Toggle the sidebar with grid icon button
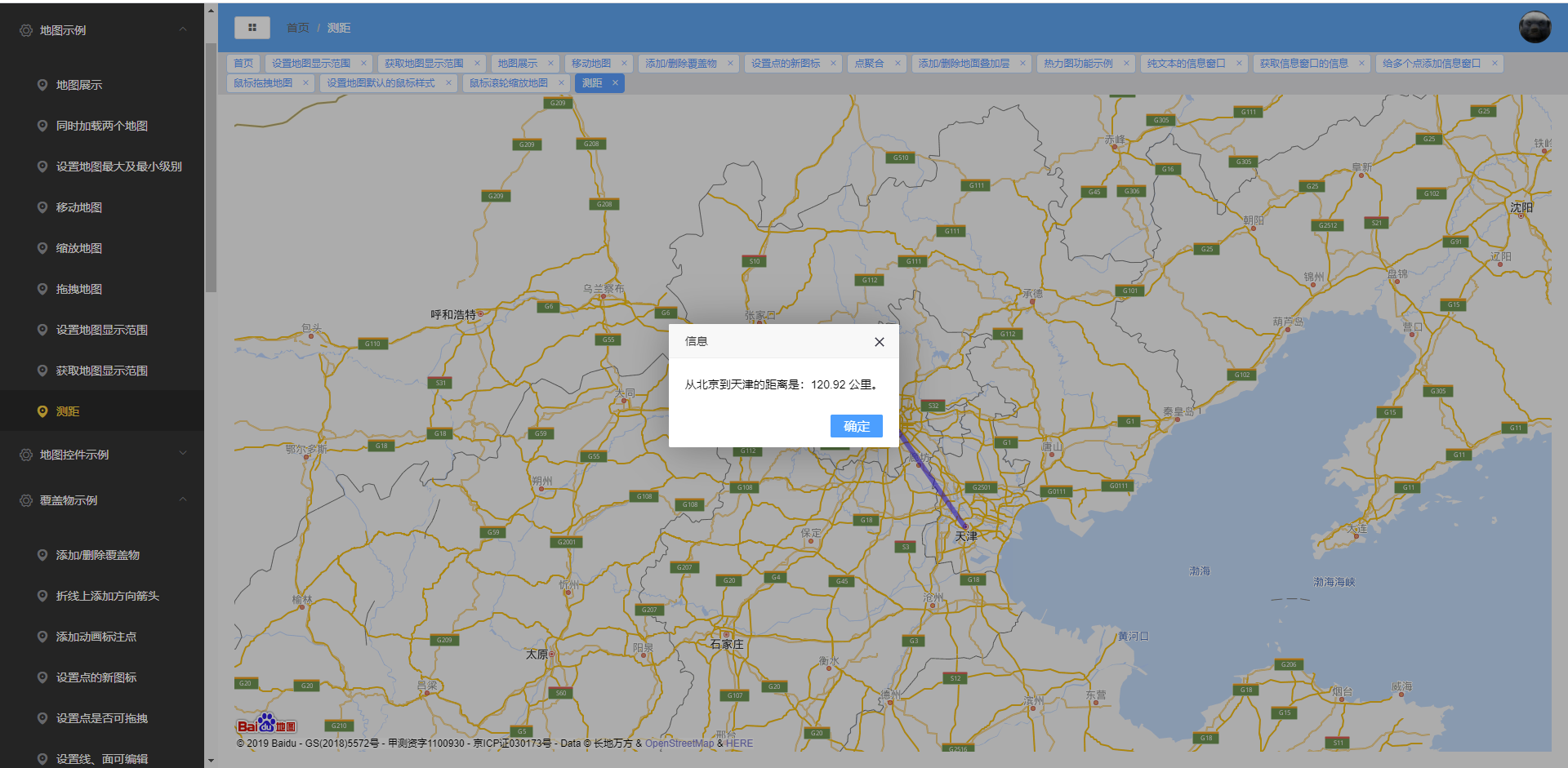This screenshot has width=1568, height=768. coord(252,28)
